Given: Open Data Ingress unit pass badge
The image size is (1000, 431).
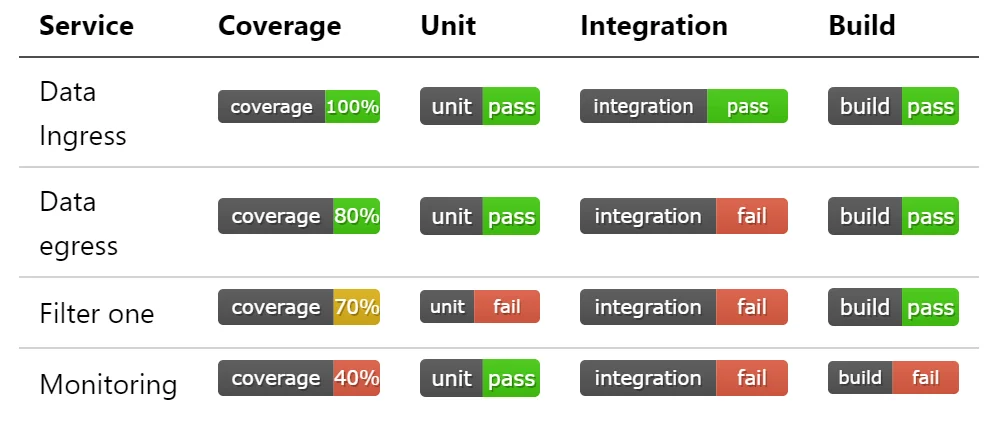Looking at the screenshot, I should point(480,106).
